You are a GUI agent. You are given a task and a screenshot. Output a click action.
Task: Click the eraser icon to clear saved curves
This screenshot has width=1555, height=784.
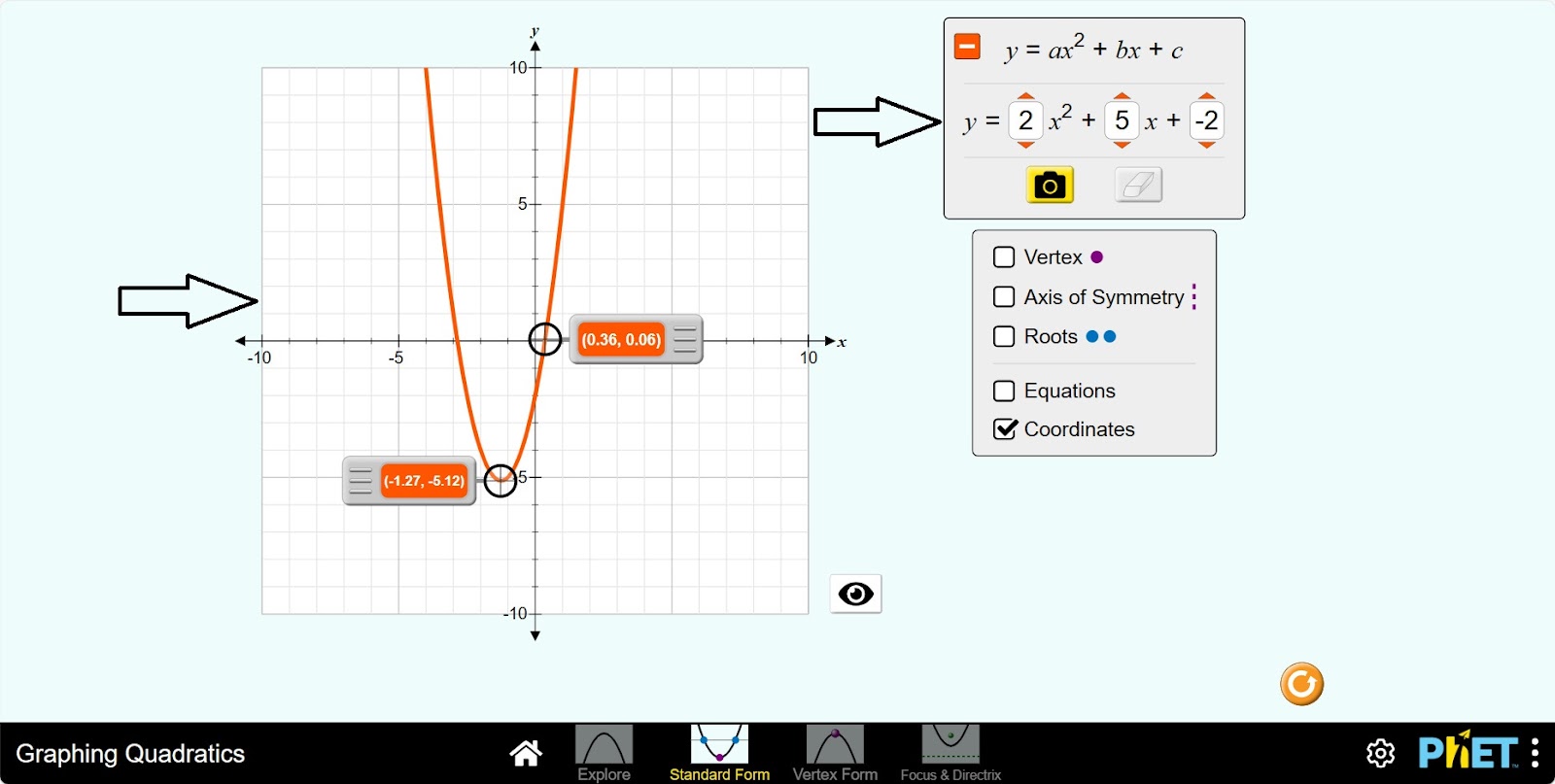tap(1138, 185)
